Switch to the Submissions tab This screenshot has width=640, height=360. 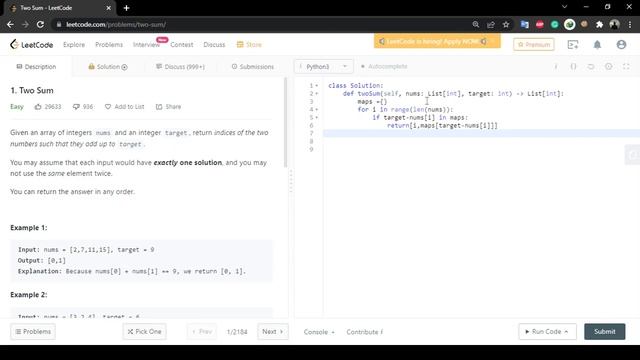tap(253, 67)
